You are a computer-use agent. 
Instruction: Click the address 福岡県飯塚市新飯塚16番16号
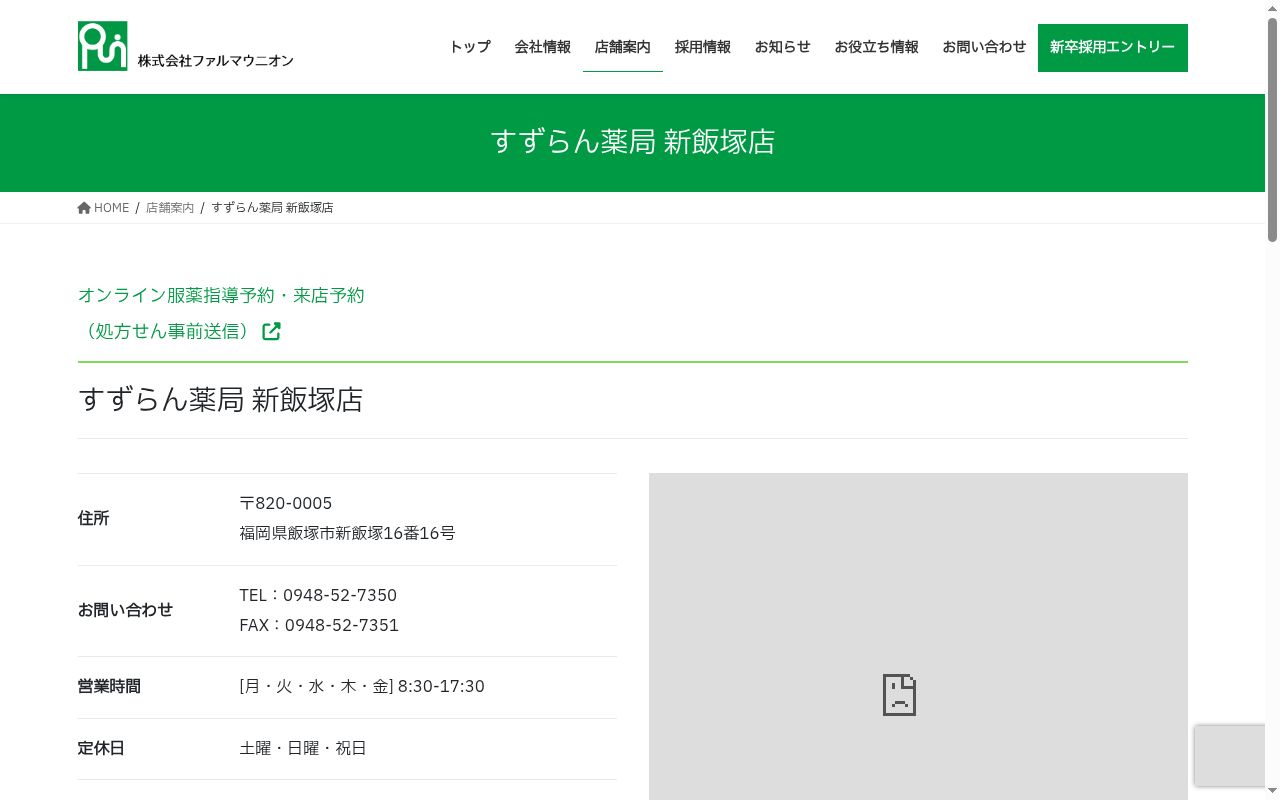coord(348,533)
